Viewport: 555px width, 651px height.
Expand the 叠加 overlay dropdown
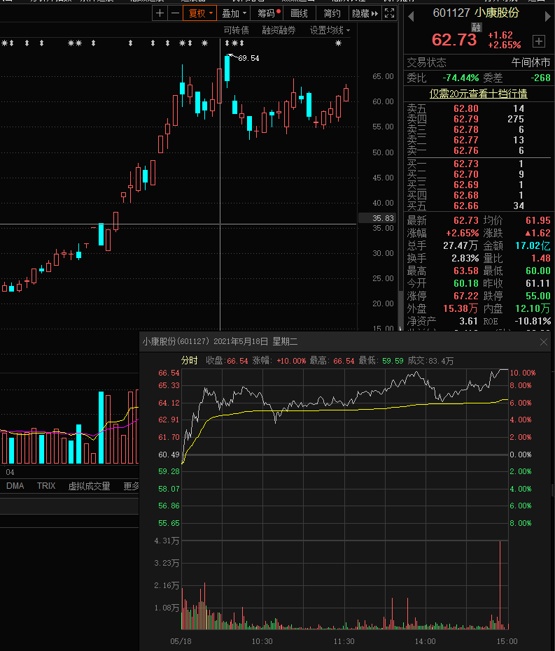(234, 13)
